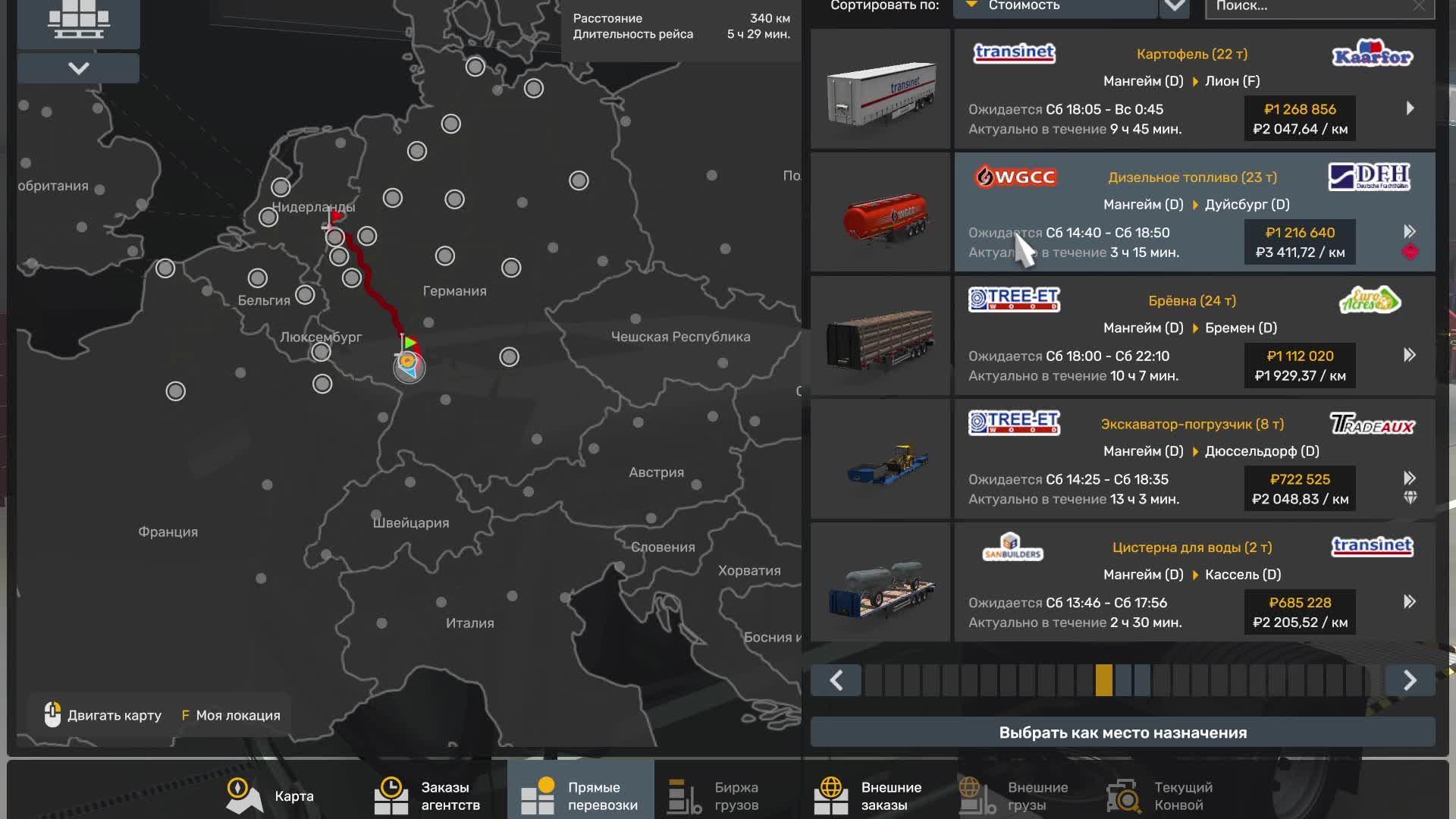Viewport: 1456px width, 819px height.
Task: Click the next page arrow in freight list
Action: tap(1409, 680)
